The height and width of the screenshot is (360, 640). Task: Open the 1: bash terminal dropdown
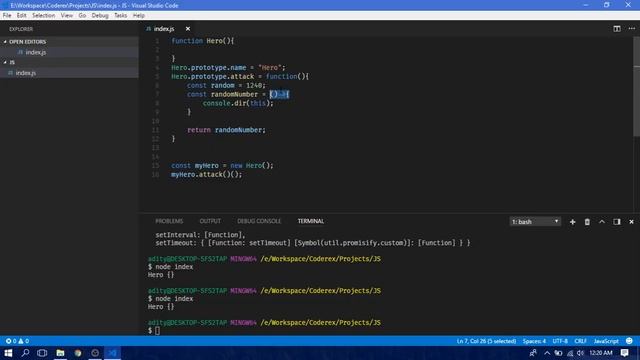click(535, 222)
